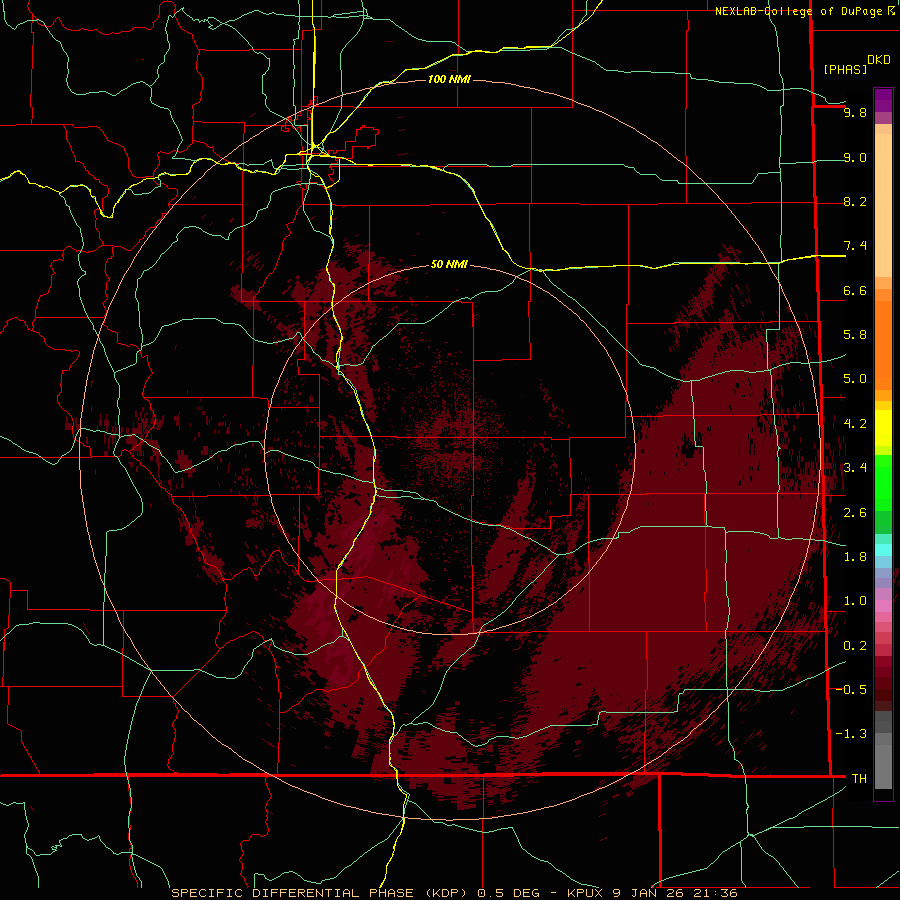Click the 21:36 time stamp
The height and width of the screenshot is (900, 900).
[x=715, y=893]
